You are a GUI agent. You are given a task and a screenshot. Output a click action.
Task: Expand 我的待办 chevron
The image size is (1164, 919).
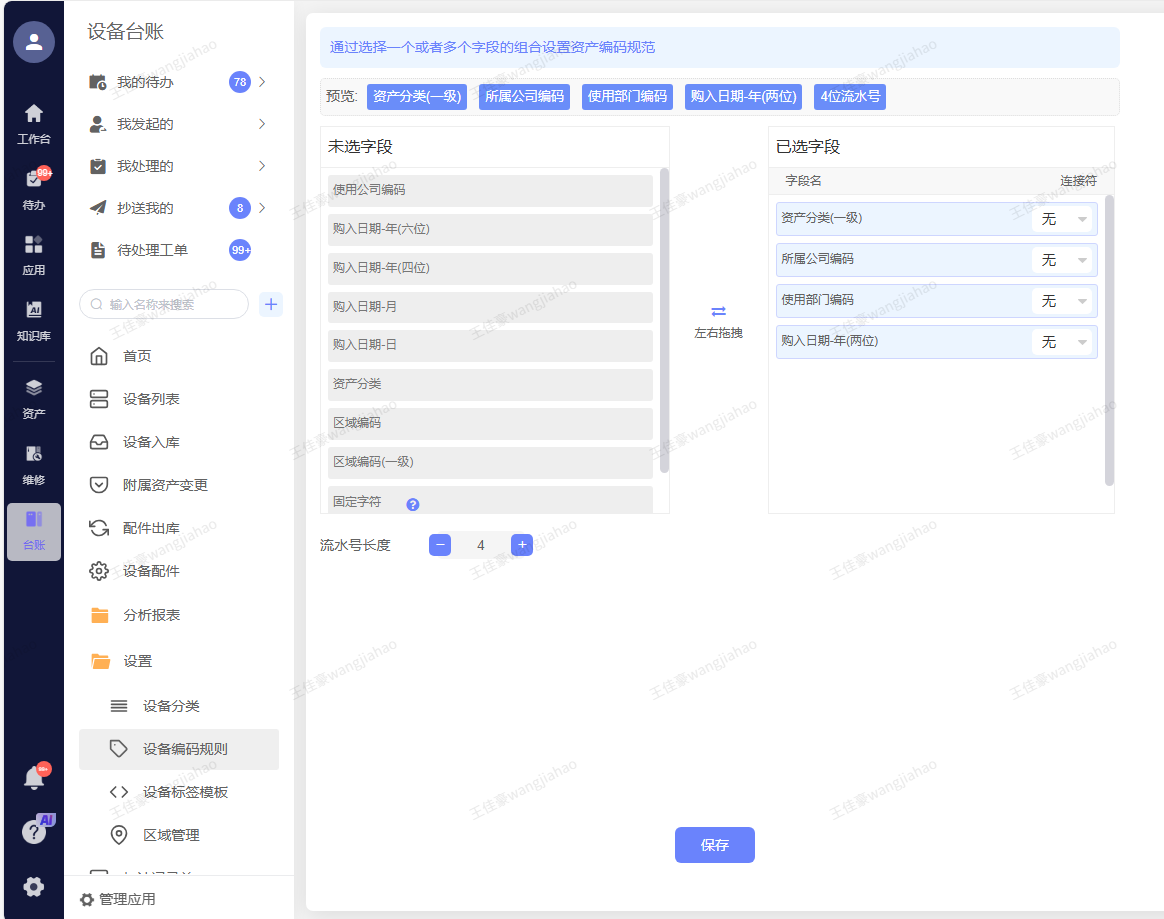(262, 82)
